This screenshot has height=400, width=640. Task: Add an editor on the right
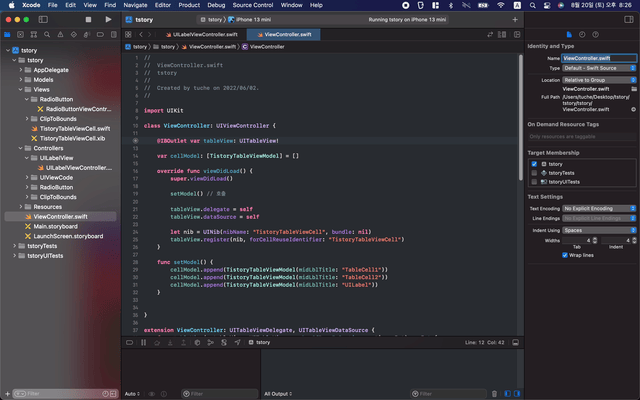[x=517, y=35]
